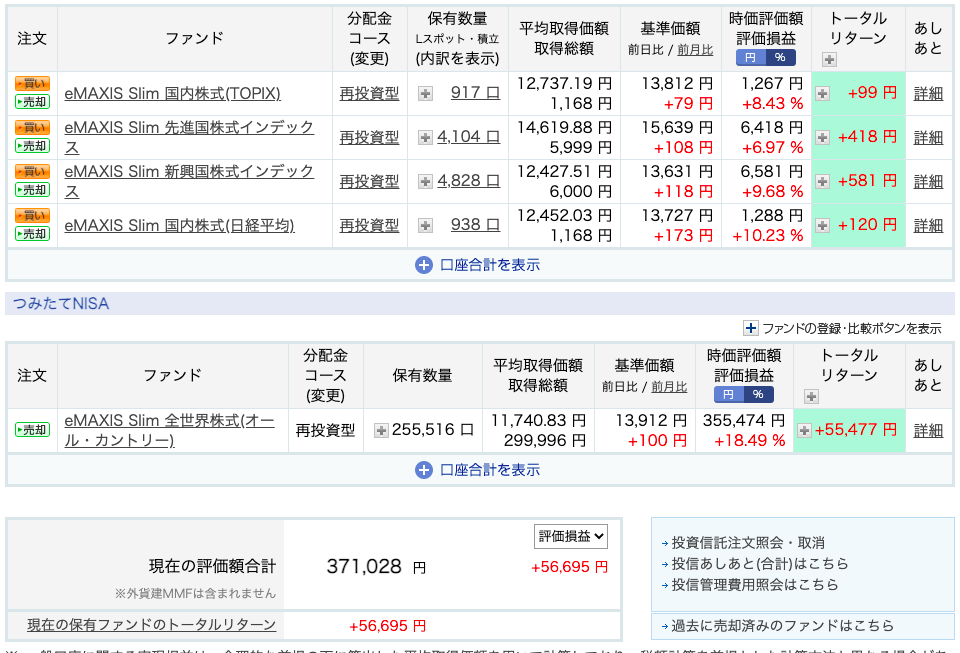
Task: Open 詳細 for 先進国株式インデックス
Action: coord(928,138)
